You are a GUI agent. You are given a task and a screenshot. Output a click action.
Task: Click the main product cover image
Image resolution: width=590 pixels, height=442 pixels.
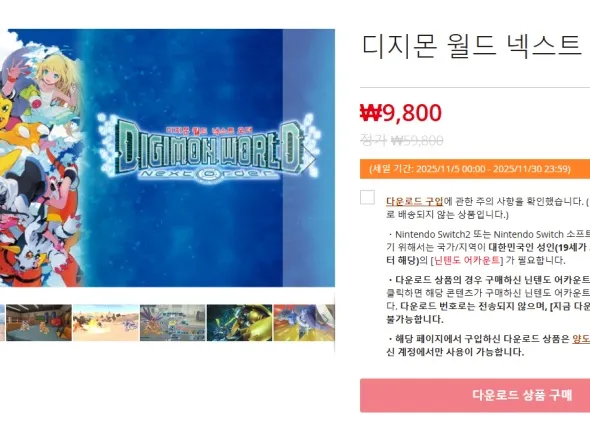(x=167, y=158)
